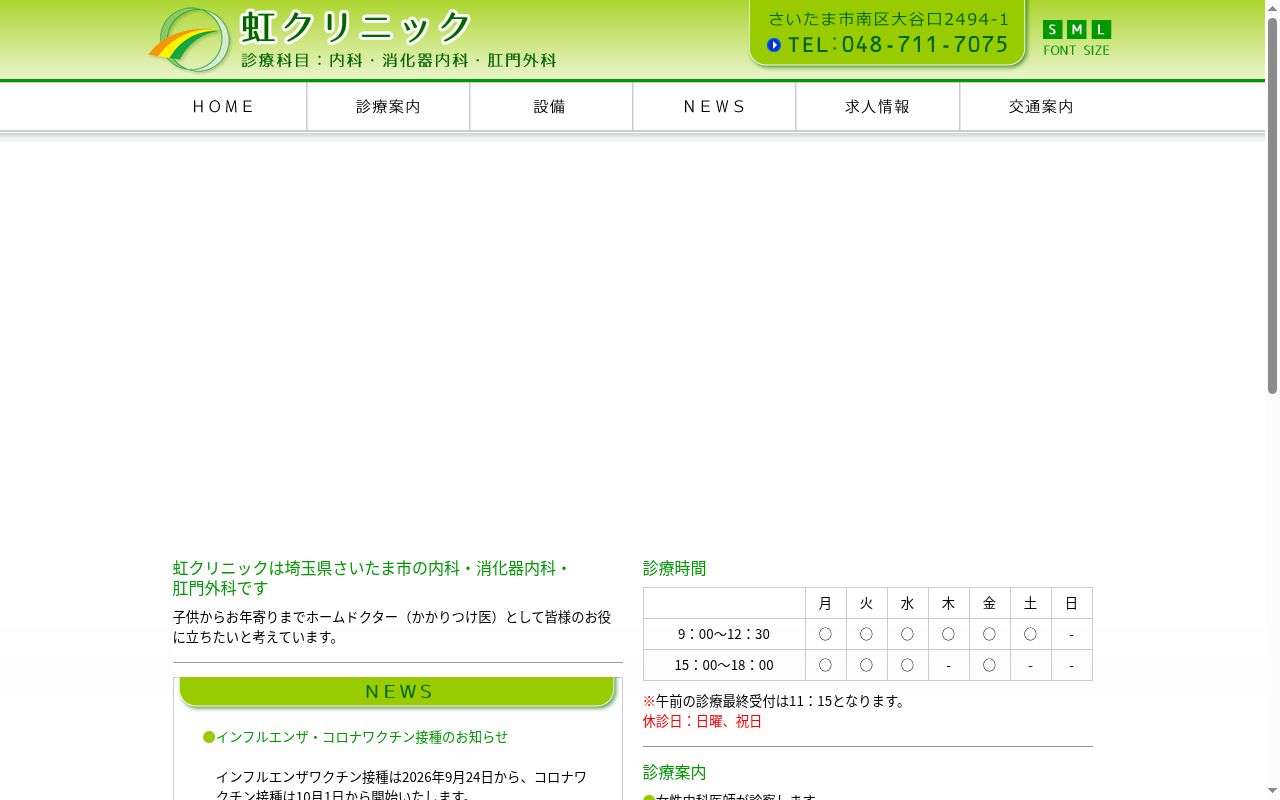
Task: Click the 土 column header
Action: 1031,603
